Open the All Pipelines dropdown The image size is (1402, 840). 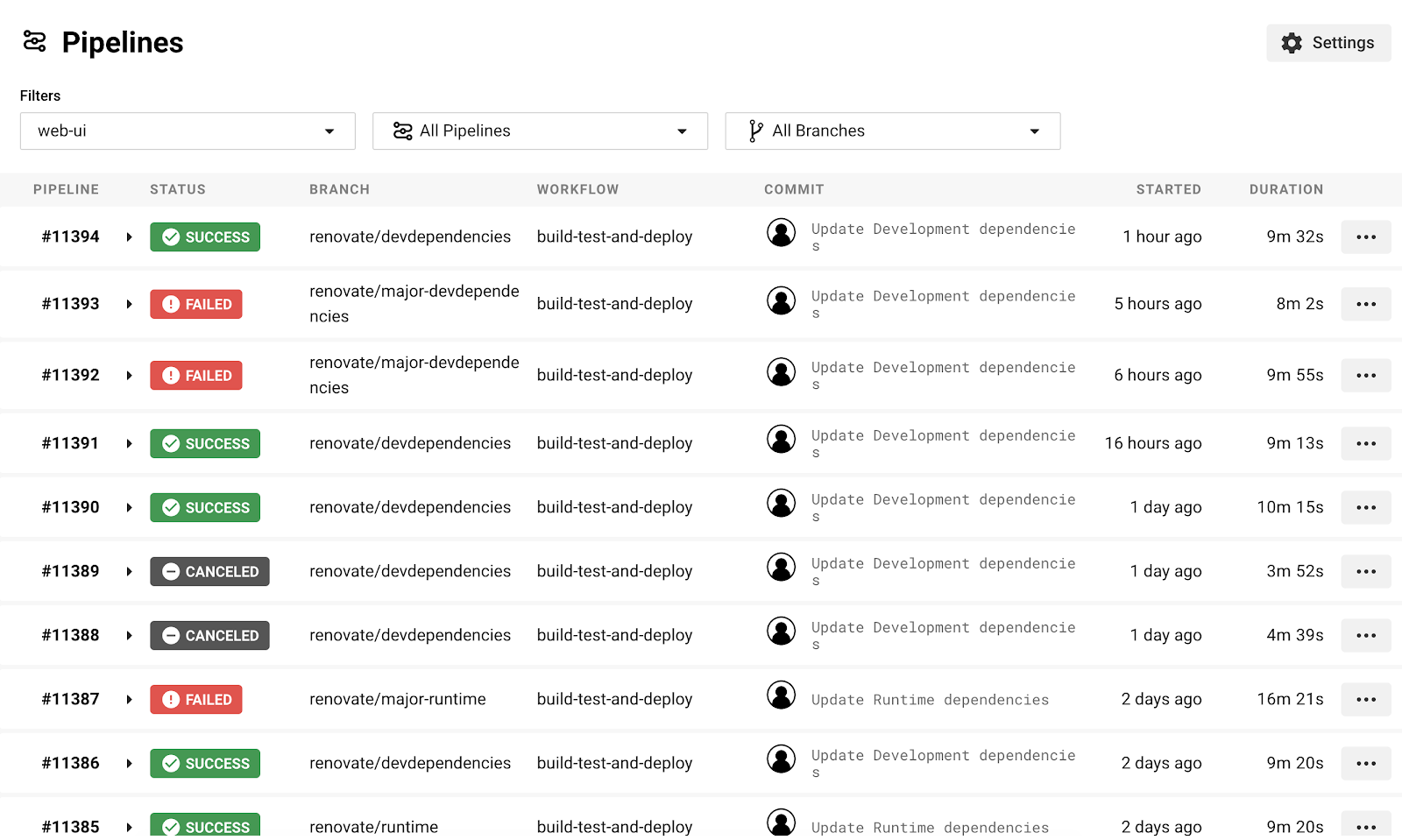[540, 131]
